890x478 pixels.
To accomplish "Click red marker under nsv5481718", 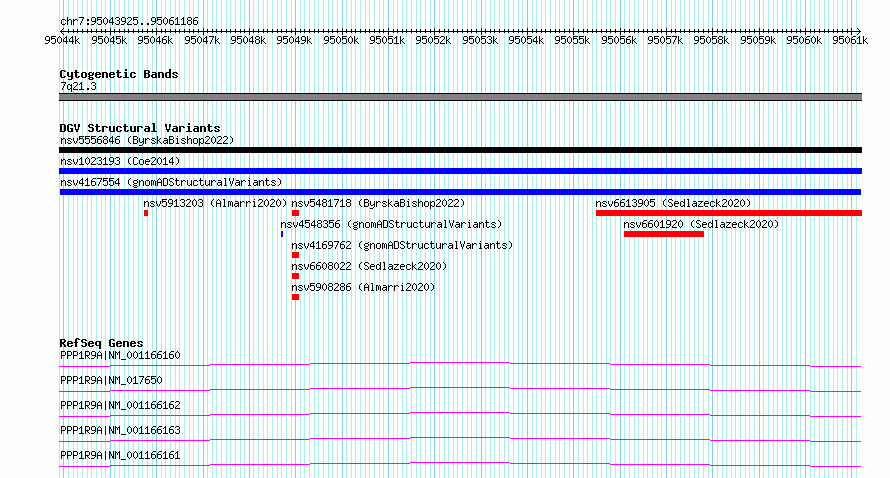I will point(295,213).
